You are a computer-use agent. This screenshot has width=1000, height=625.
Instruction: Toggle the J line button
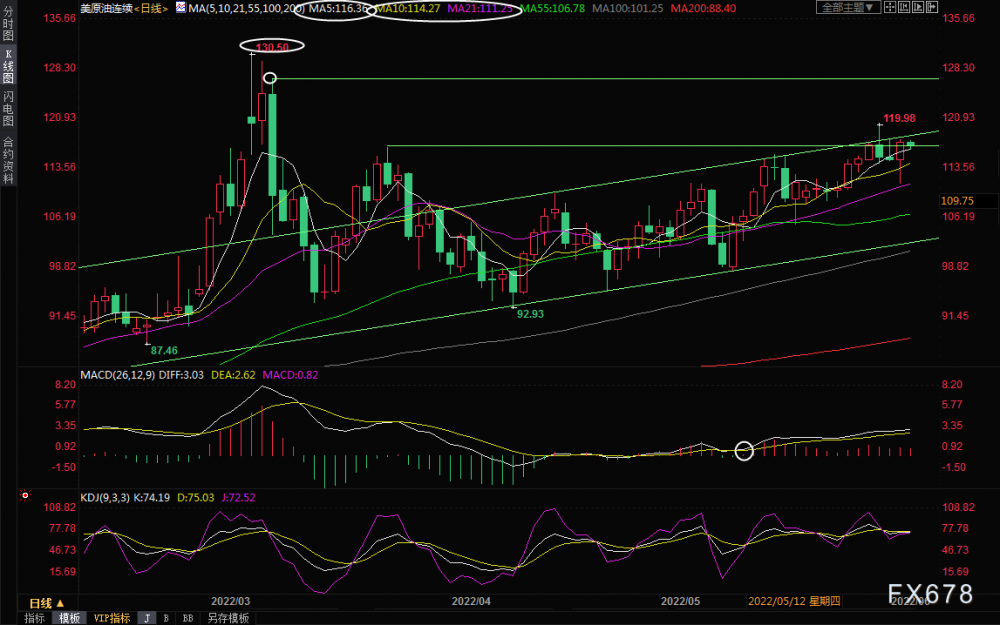147,618
